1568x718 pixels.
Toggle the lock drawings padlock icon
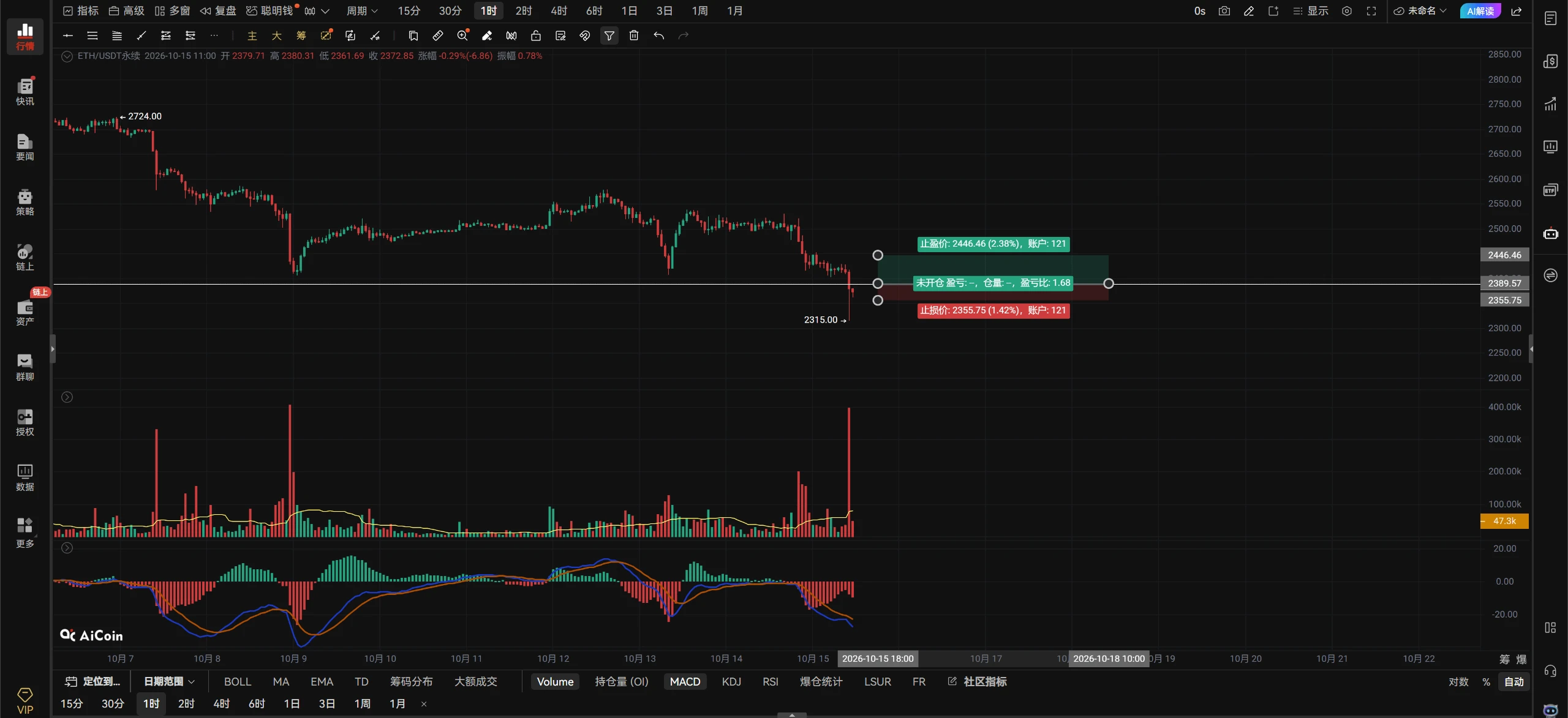[536, 36]
